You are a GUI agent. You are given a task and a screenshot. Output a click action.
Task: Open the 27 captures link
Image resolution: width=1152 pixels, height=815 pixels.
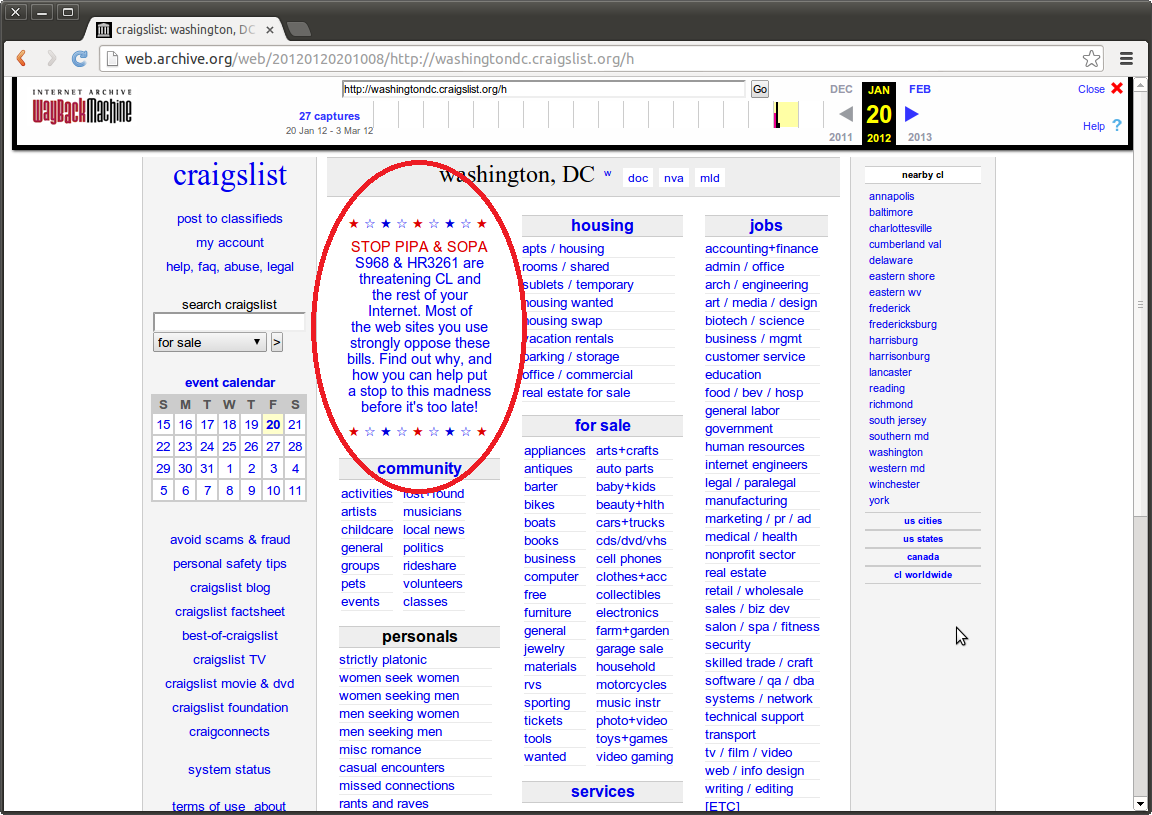pyautogui.click(x=329, y=116)
